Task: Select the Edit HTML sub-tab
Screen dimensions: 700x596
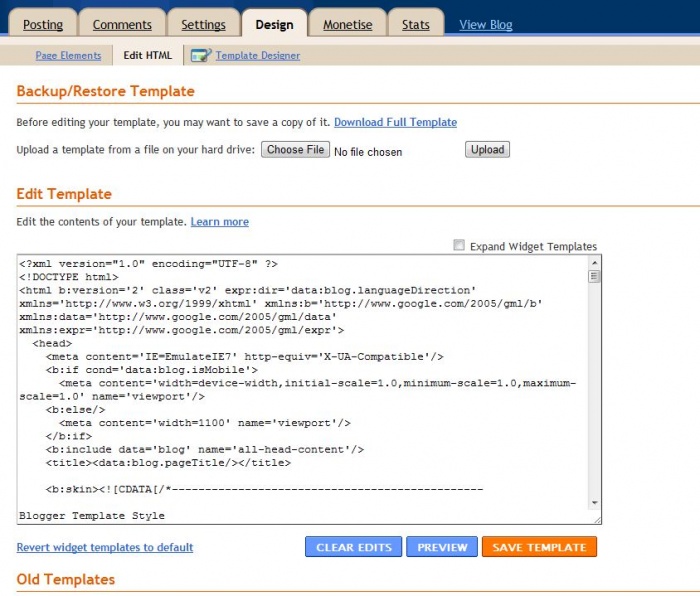Action: tap(147, 56)
